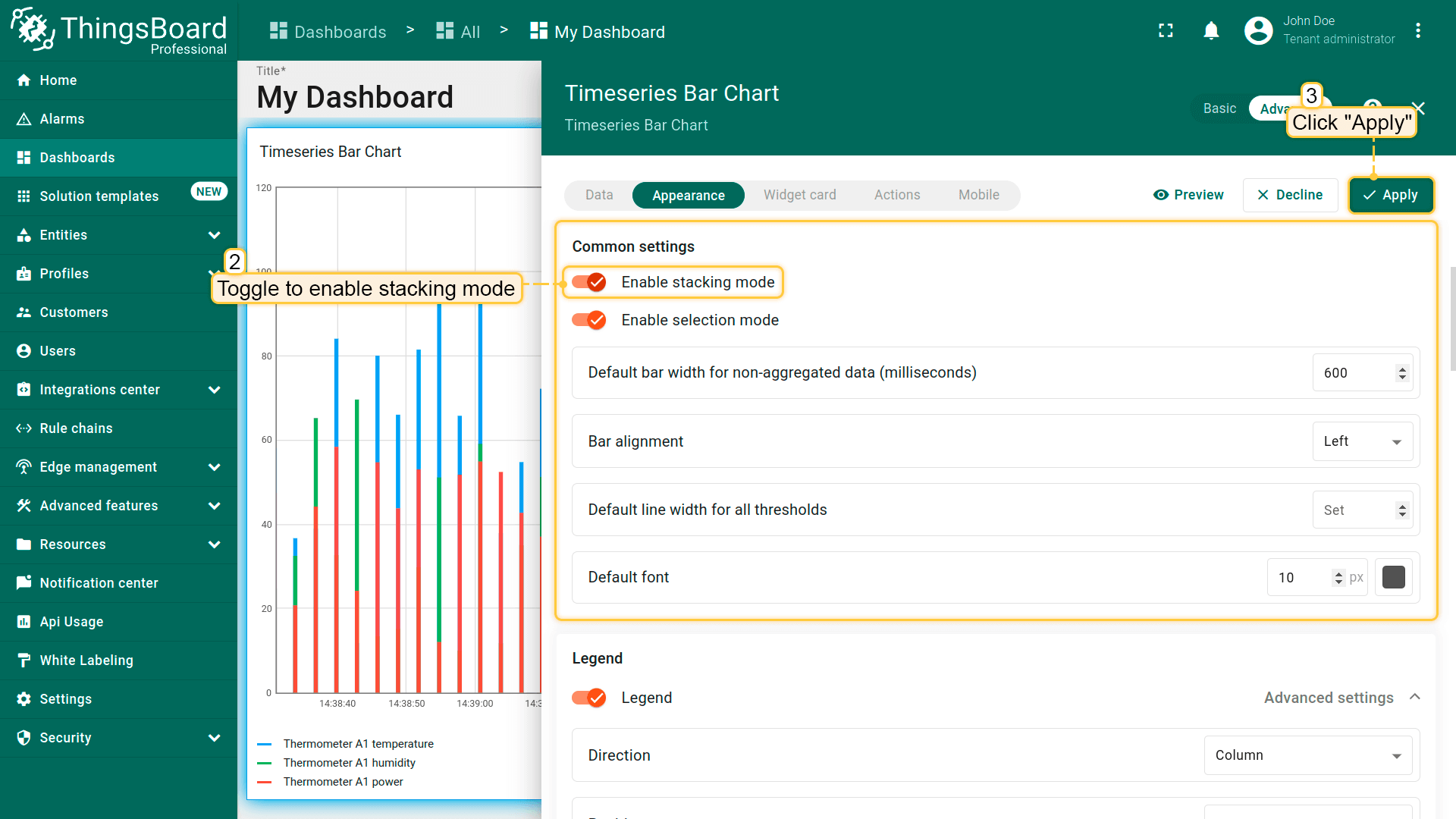Click the Alarms icon in sidebar
Screen dimensions: 1456x819
(24, 119)
